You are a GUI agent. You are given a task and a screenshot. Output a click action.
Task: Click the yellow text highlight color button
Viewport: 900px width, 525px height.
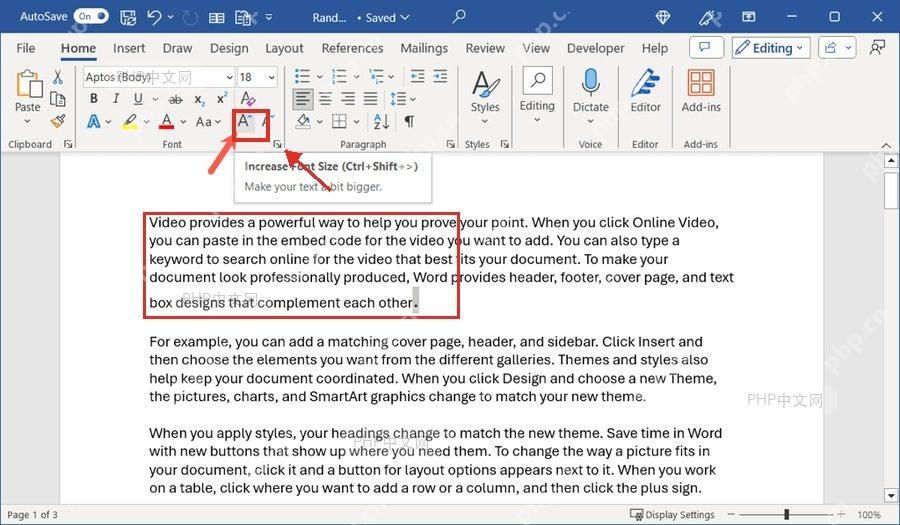[x=130, y=121]
